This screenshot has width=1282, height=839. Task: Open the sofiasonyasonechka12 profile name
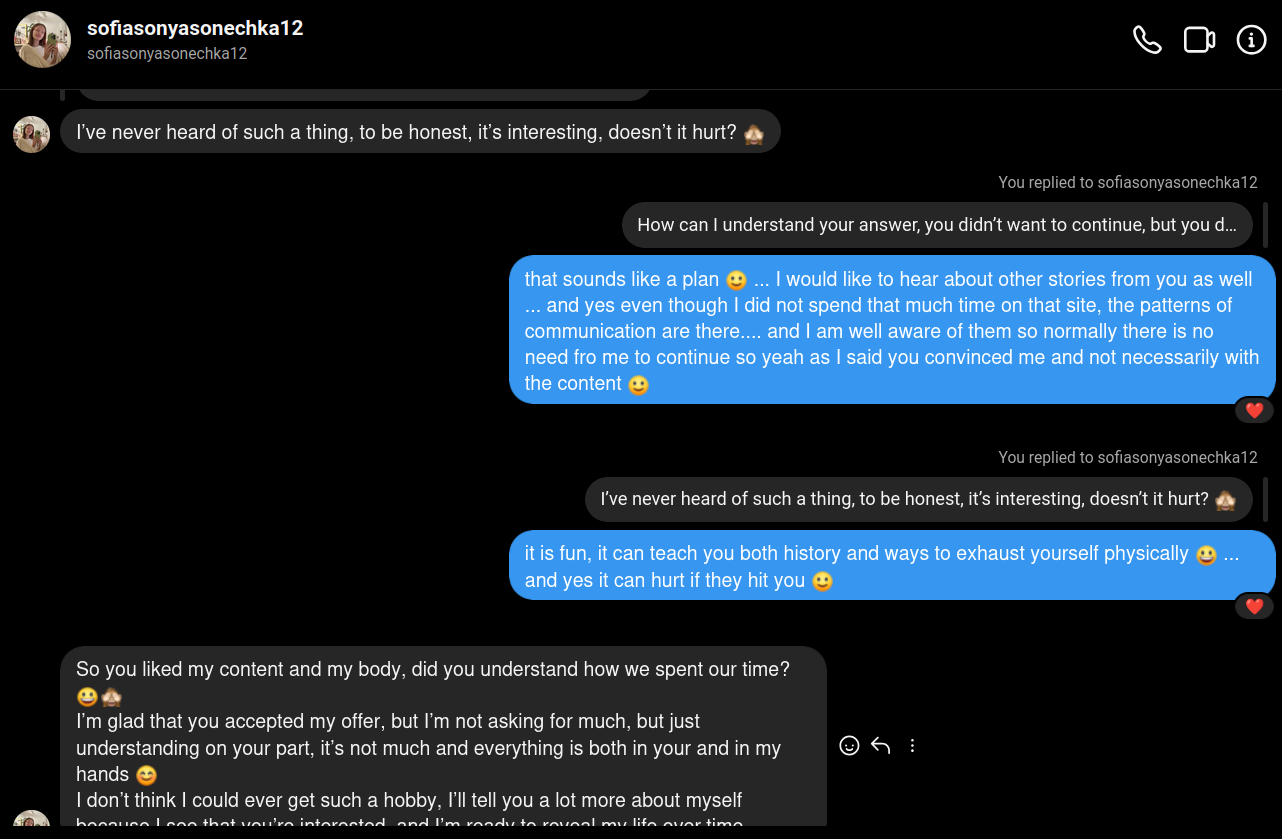pyautogui.click(x=195, y=28)
